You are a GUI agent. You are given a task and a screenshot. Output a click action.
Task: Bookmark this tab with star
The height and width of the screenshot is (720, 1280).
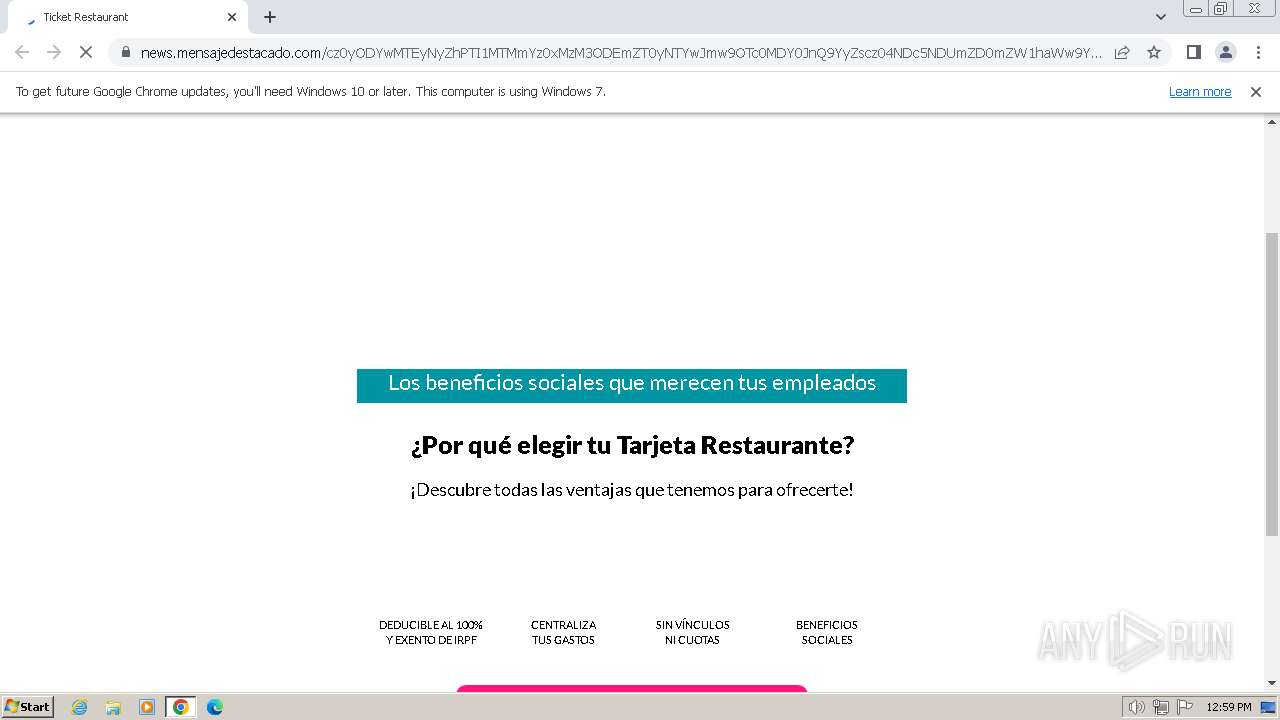(x=1154, y=52)
